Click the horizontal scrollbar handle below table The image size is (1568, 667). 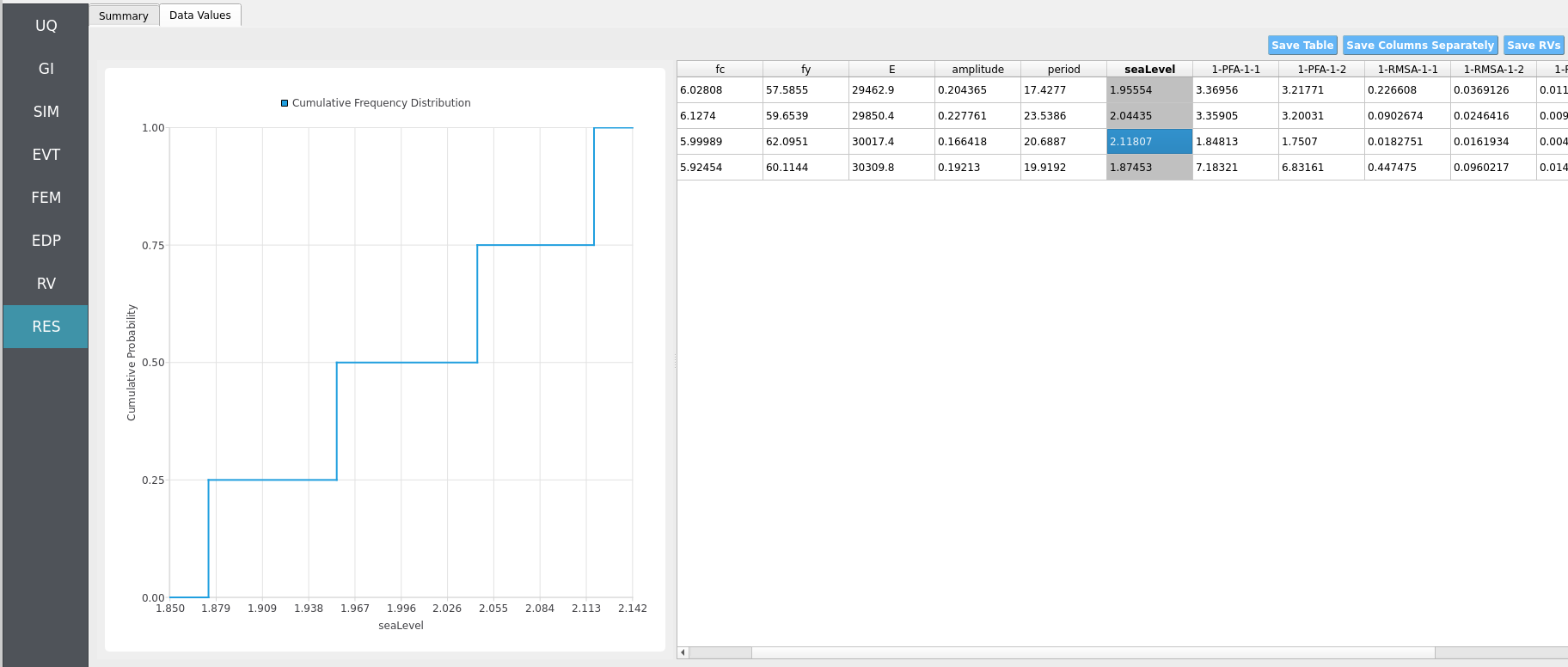tap(1093, 652)
